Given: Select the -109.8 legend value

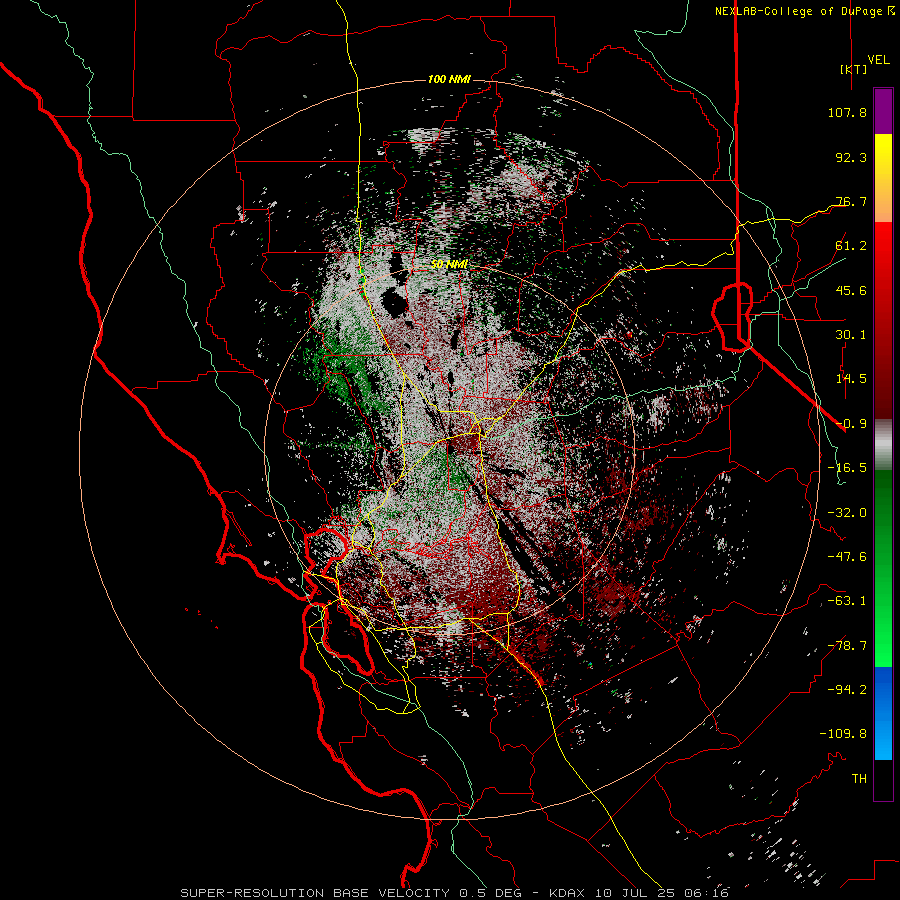Looking at the screenshot, I should tap(844, 734).
